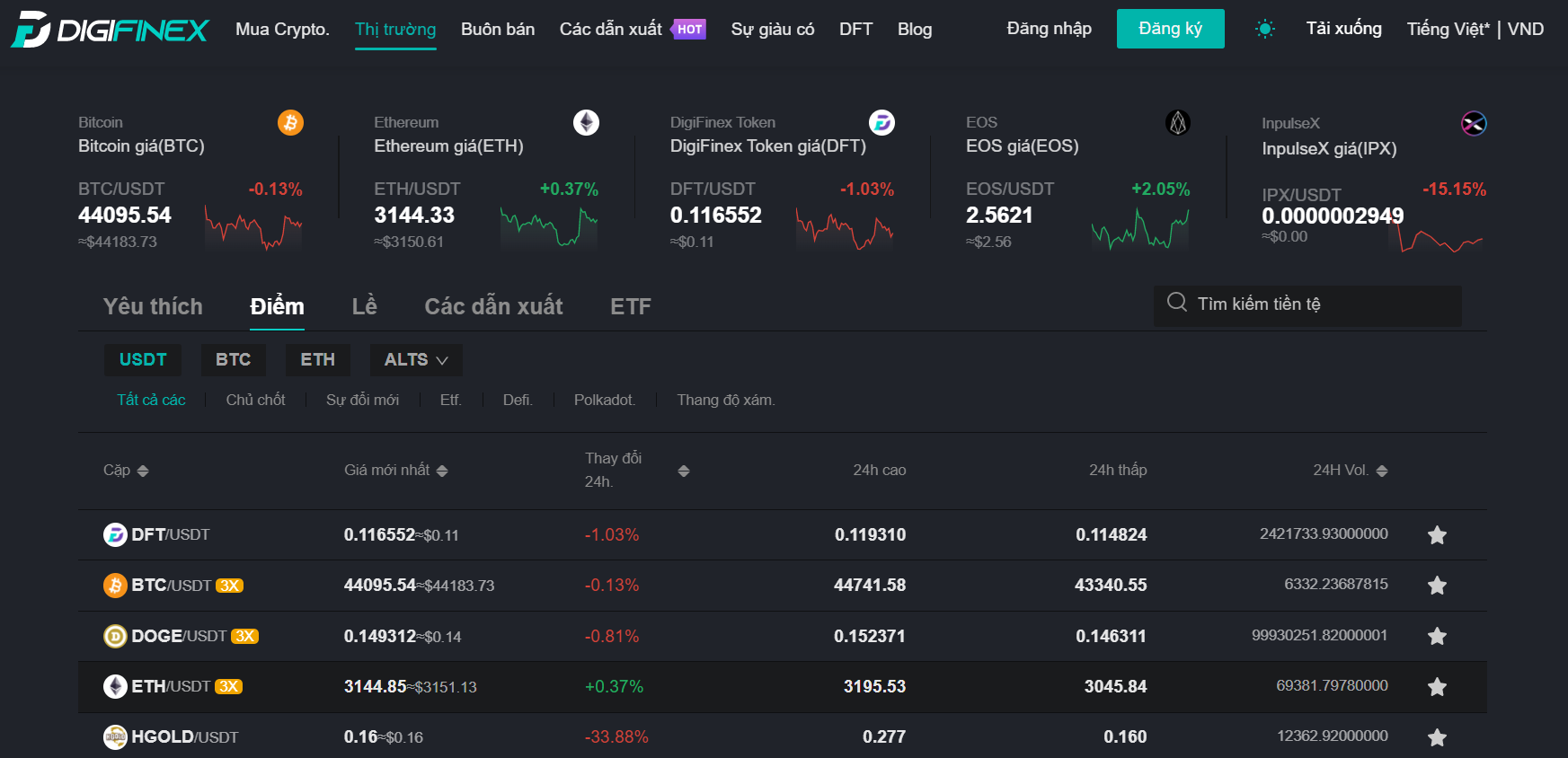Open the BTC/USDT sparkline chart card
This screenshot has height=758, width=1568.
point(253,227)
